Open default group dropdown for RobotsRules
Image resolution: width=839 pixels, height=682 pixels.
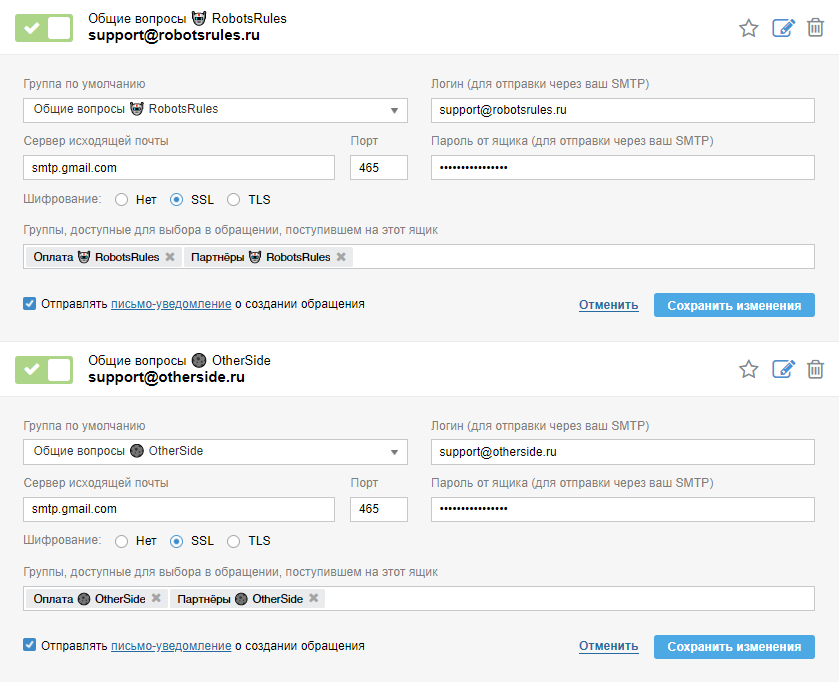click(215, 109)
